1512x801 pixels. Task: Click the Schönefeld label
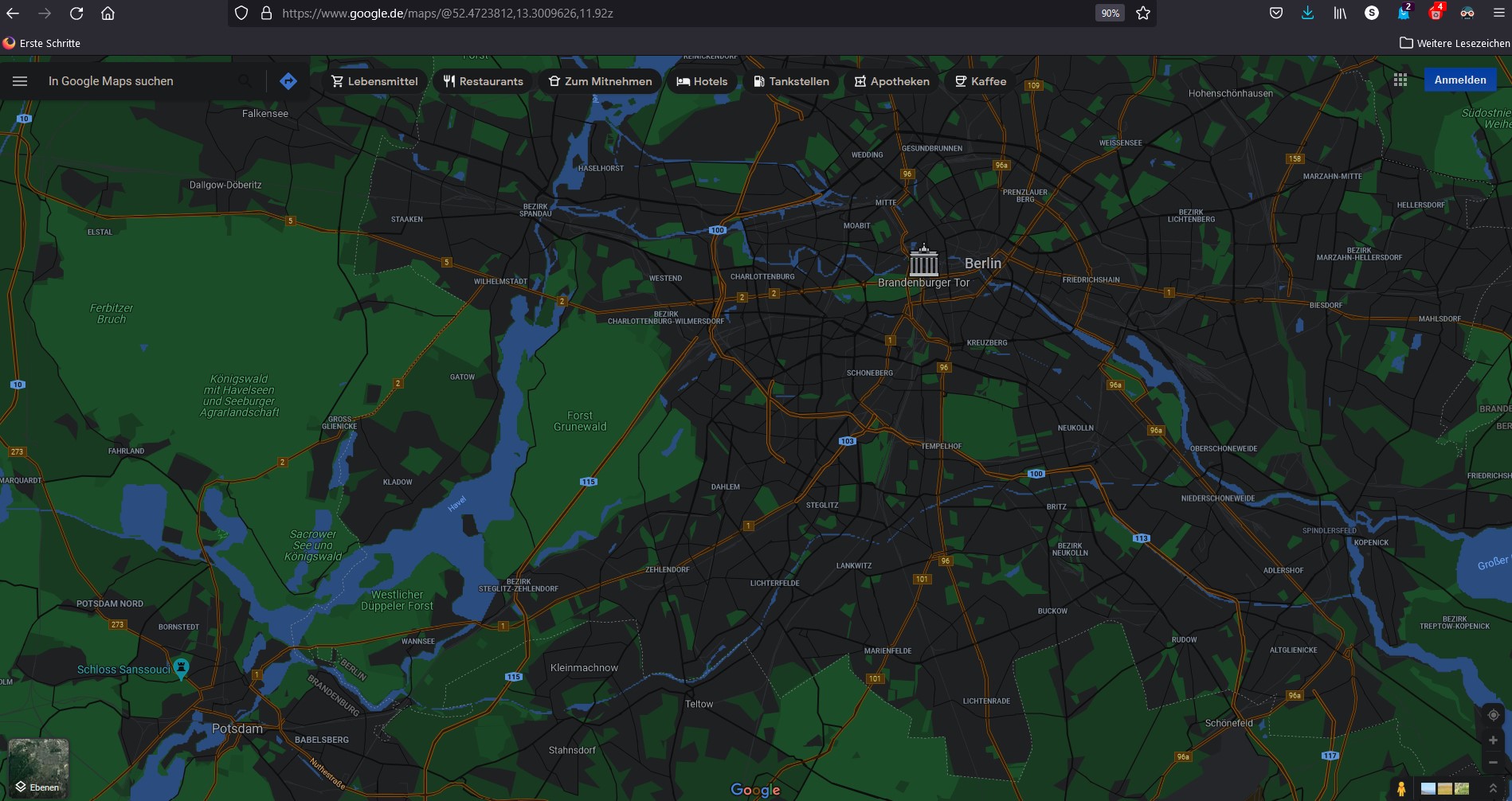tap(1229, 723)
